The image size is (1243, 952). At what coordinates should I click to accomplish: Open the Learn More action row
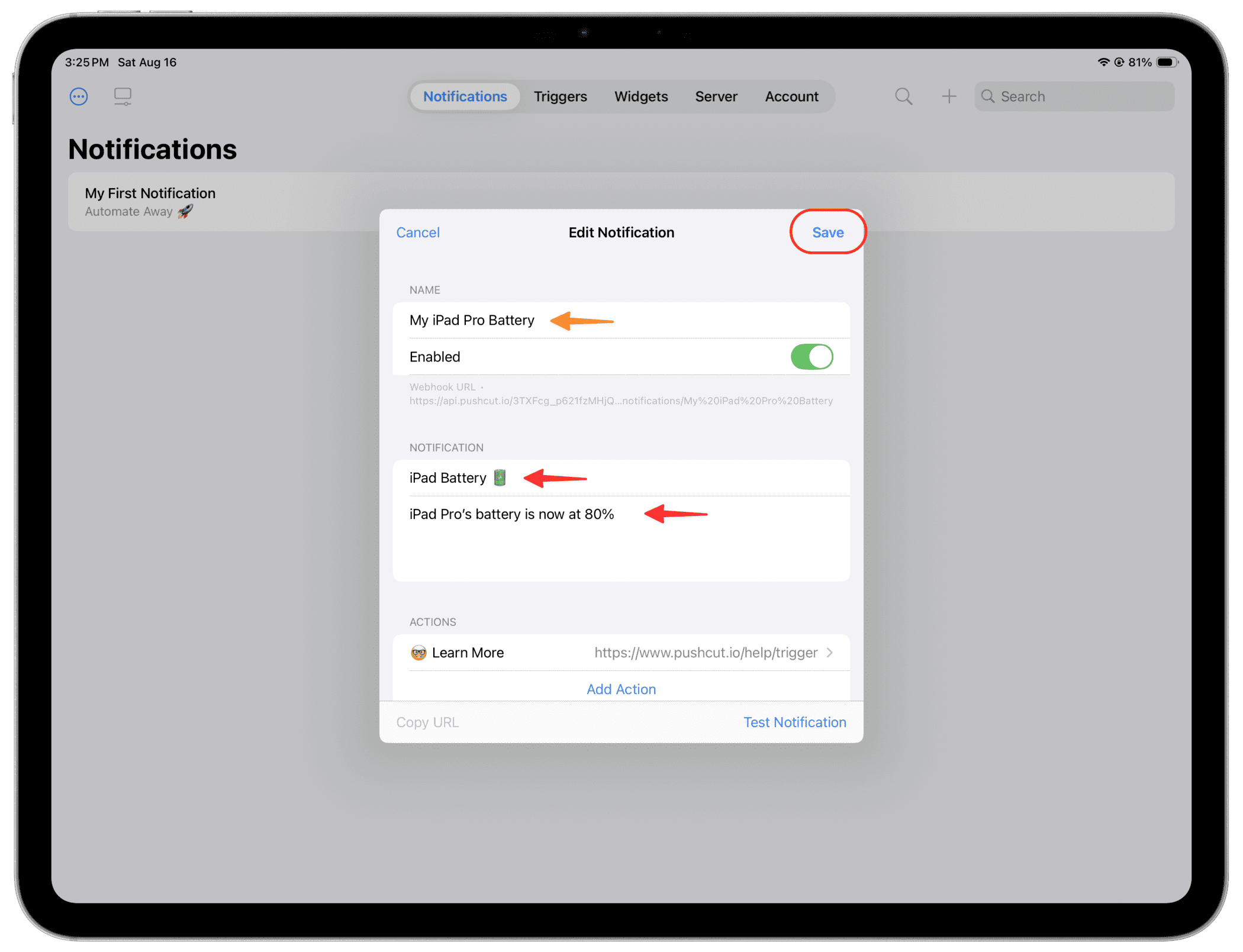pos(621,653)
